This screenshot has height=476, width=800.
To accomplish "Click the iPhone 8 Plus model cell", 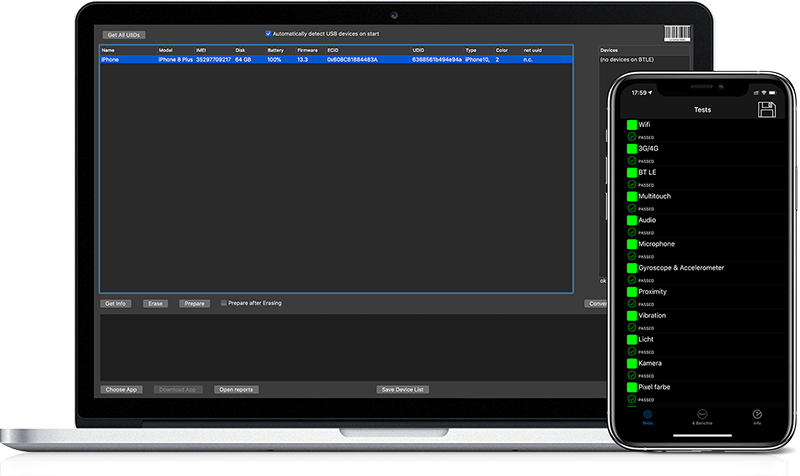I will tap(176, 60).
